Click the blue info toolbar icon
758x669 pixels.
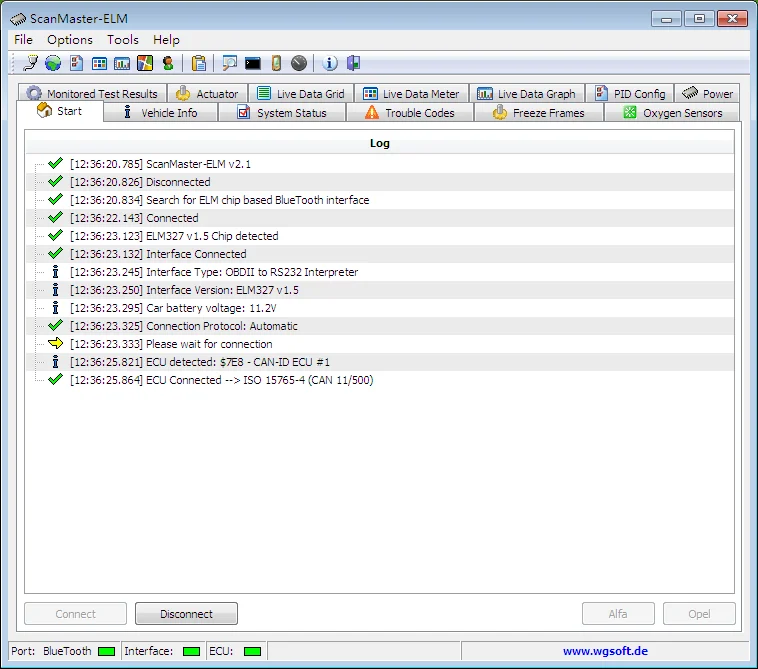[x=330, y=63]
